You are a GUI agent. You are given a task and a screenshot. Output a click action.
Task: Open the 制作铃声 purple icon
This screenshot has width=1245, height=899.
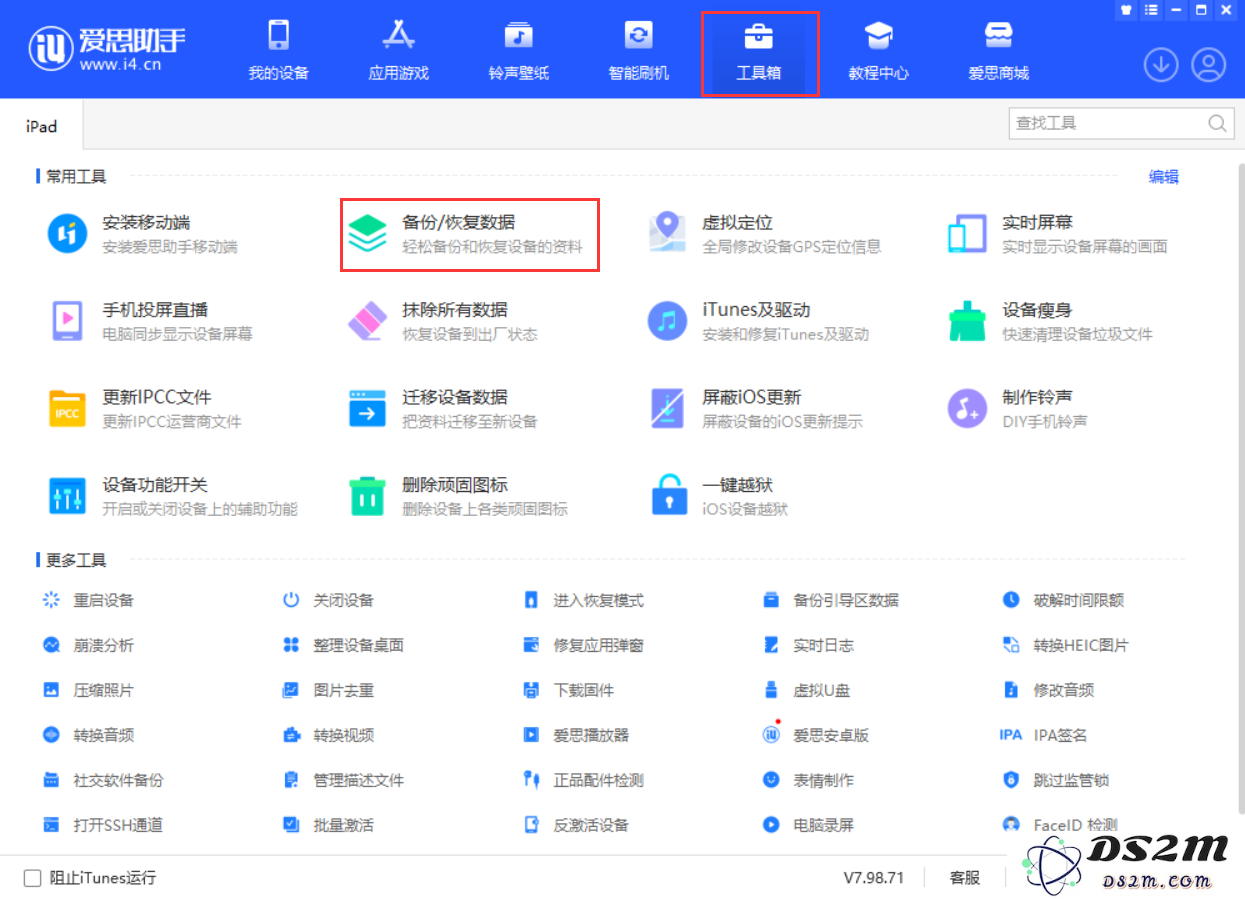[967, 408]
